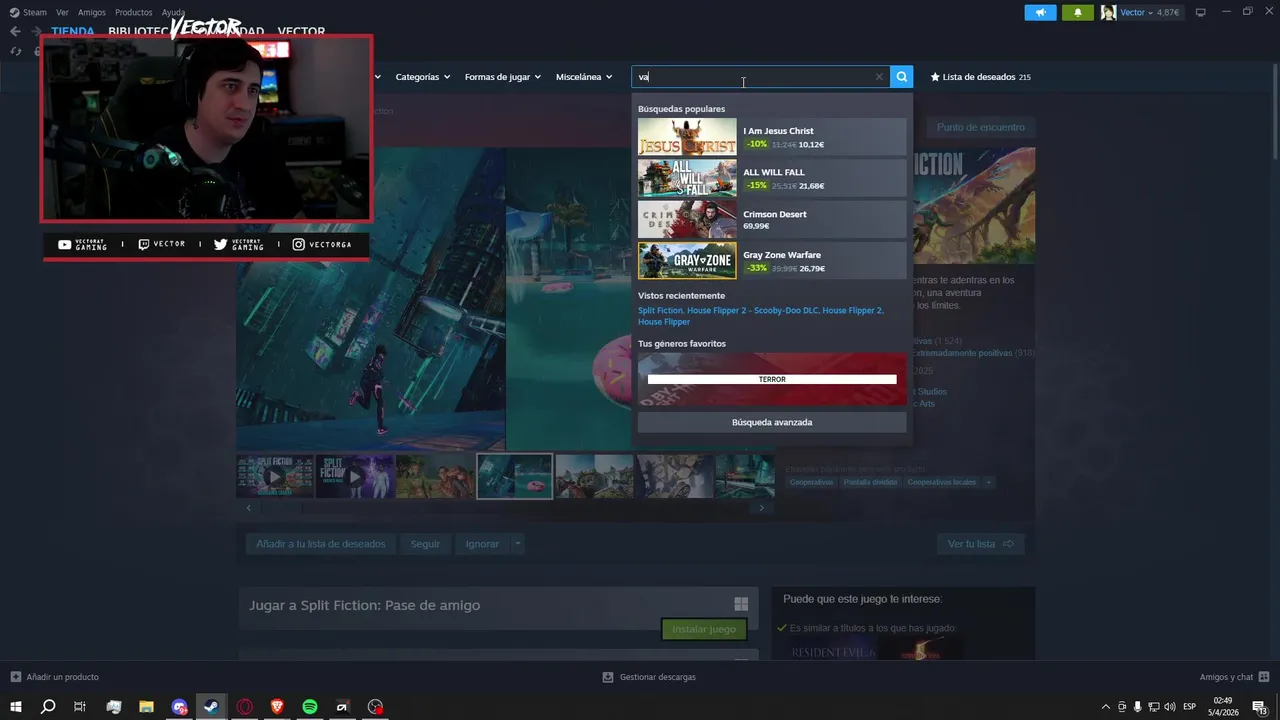The width and height of the screenshot is (1280, 720).
Task: Open Lista de deseados
Action: tap(980, 77)
